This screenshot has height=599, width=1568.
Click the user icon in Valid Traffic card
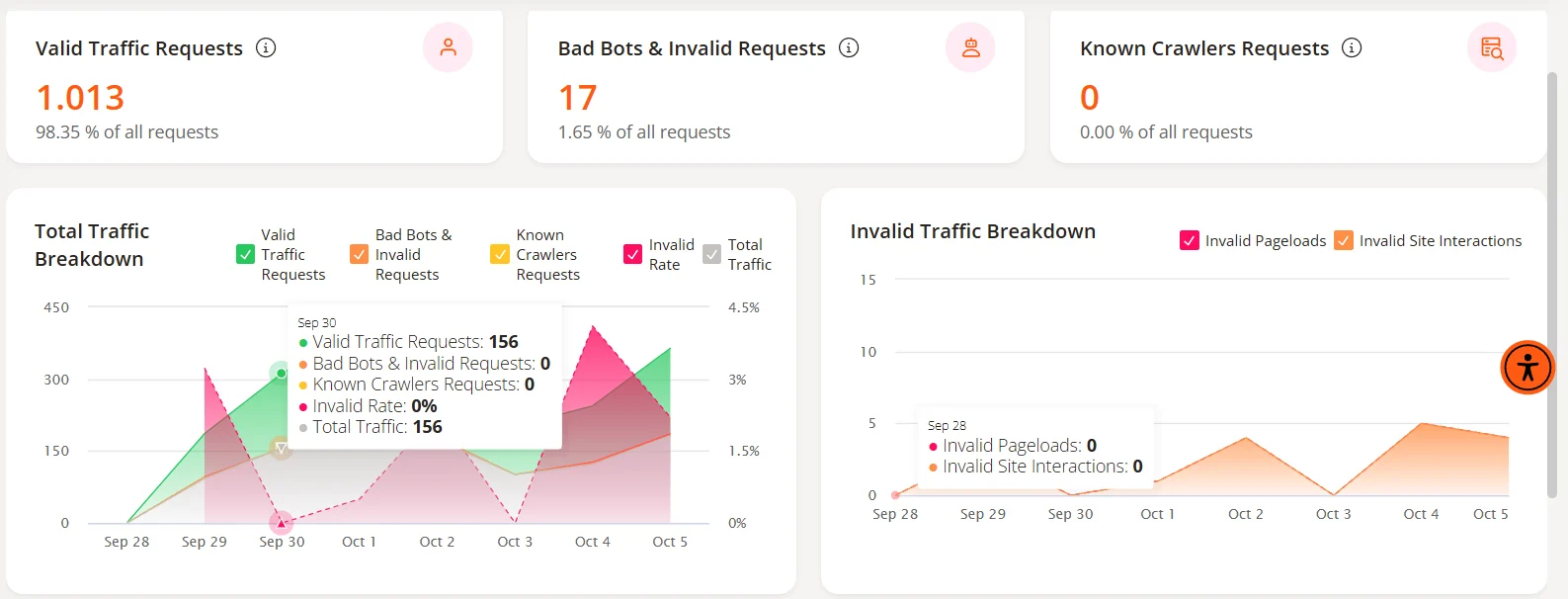pos(448,47)
